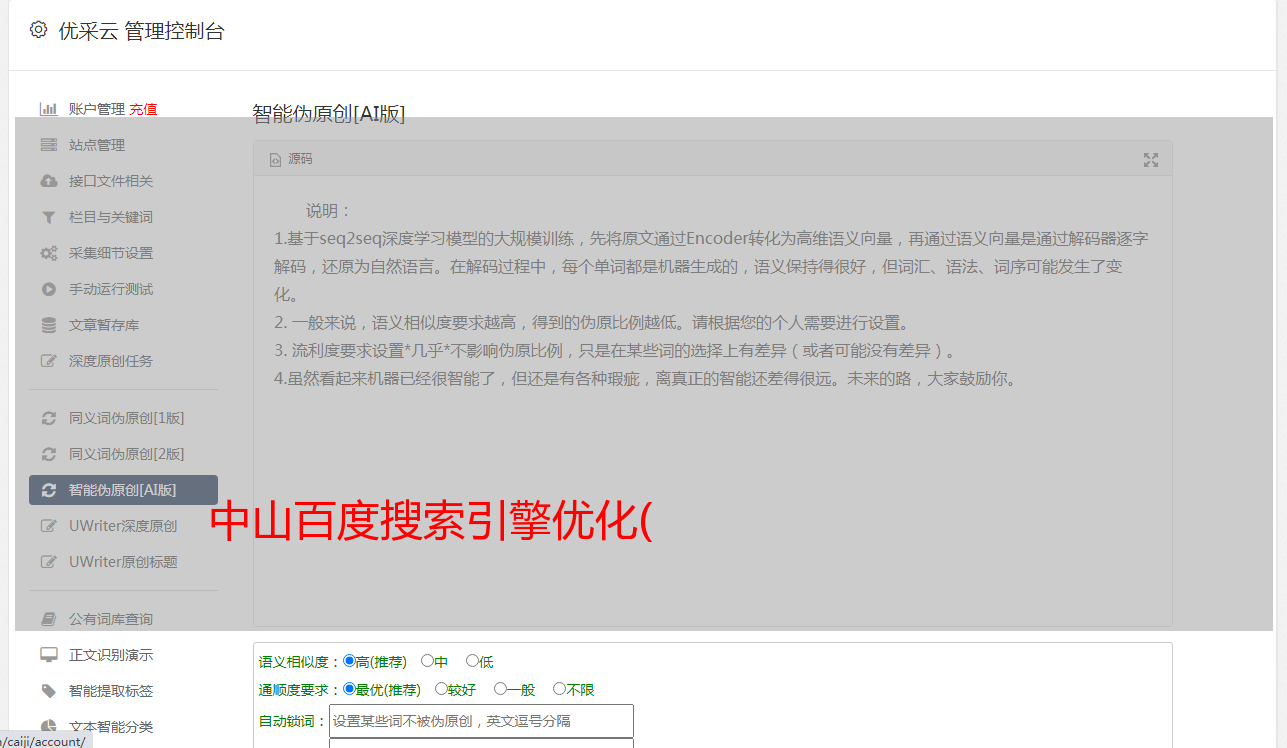The height and width of the screenshot is (748, 1287).
Task: Click the server icon for 站点管理
Action: tap(48, 145)
